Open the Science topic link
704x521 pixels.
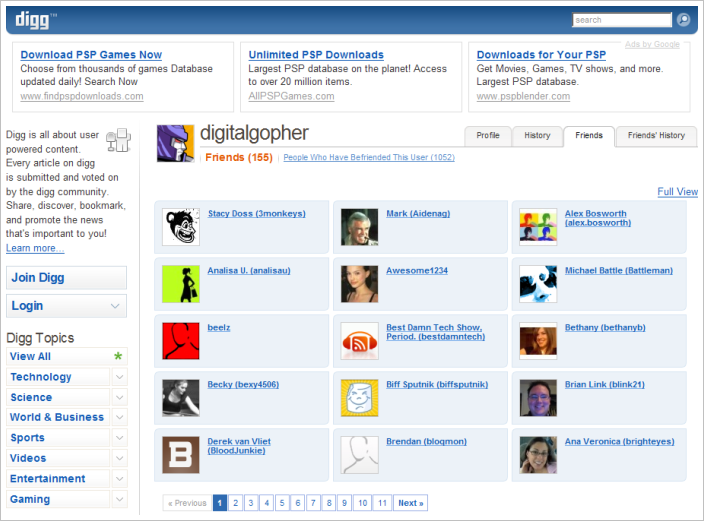31,397
